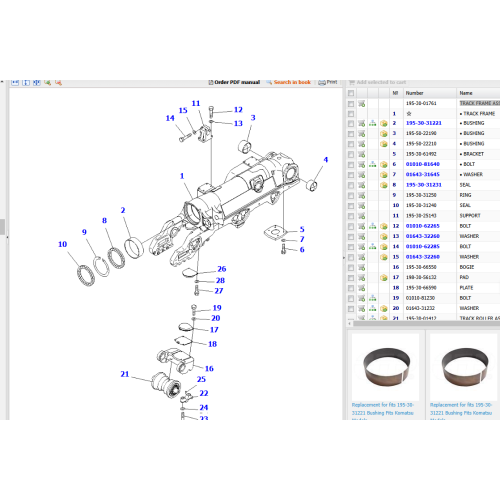
Task: Open the left bushing product thumbnail
Action: click(x=386, y=367)
